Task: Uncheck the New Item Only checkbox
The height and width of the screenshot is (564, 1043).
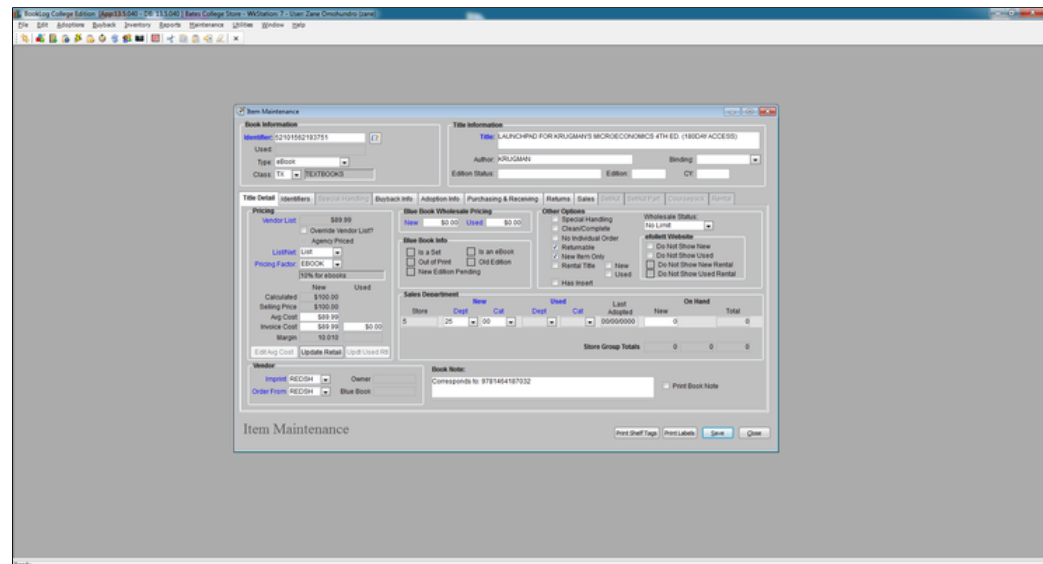Action: [555, 257]
